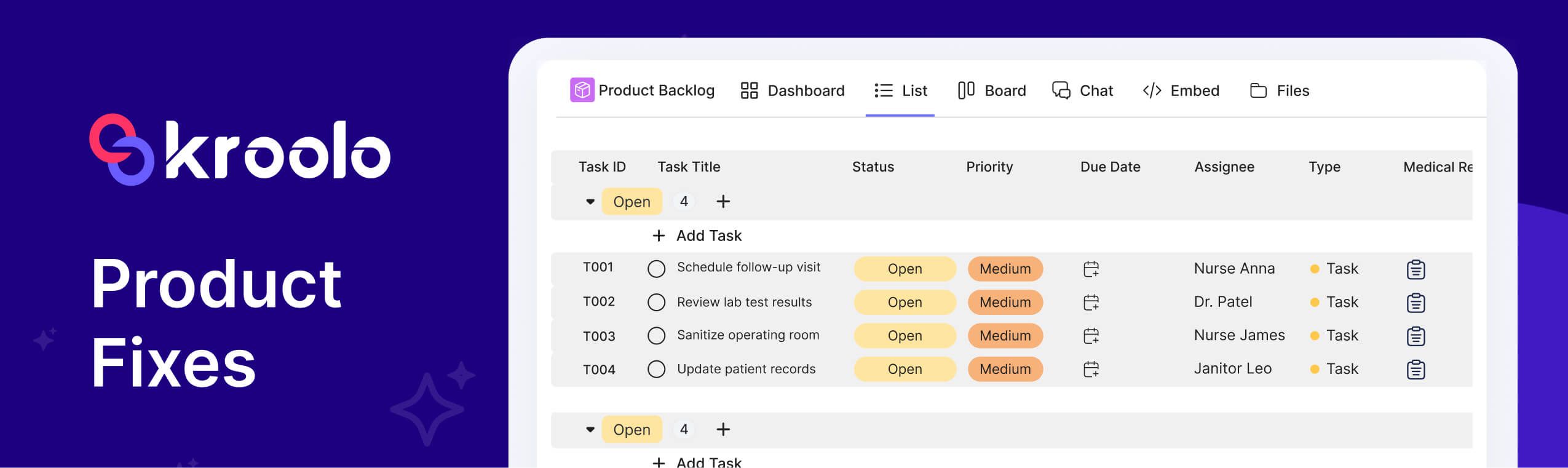This screenshot has height=468, width=1568.
Task: Change Medium priority for T001
Action: pyautogui.click(x=1005, y=269)
